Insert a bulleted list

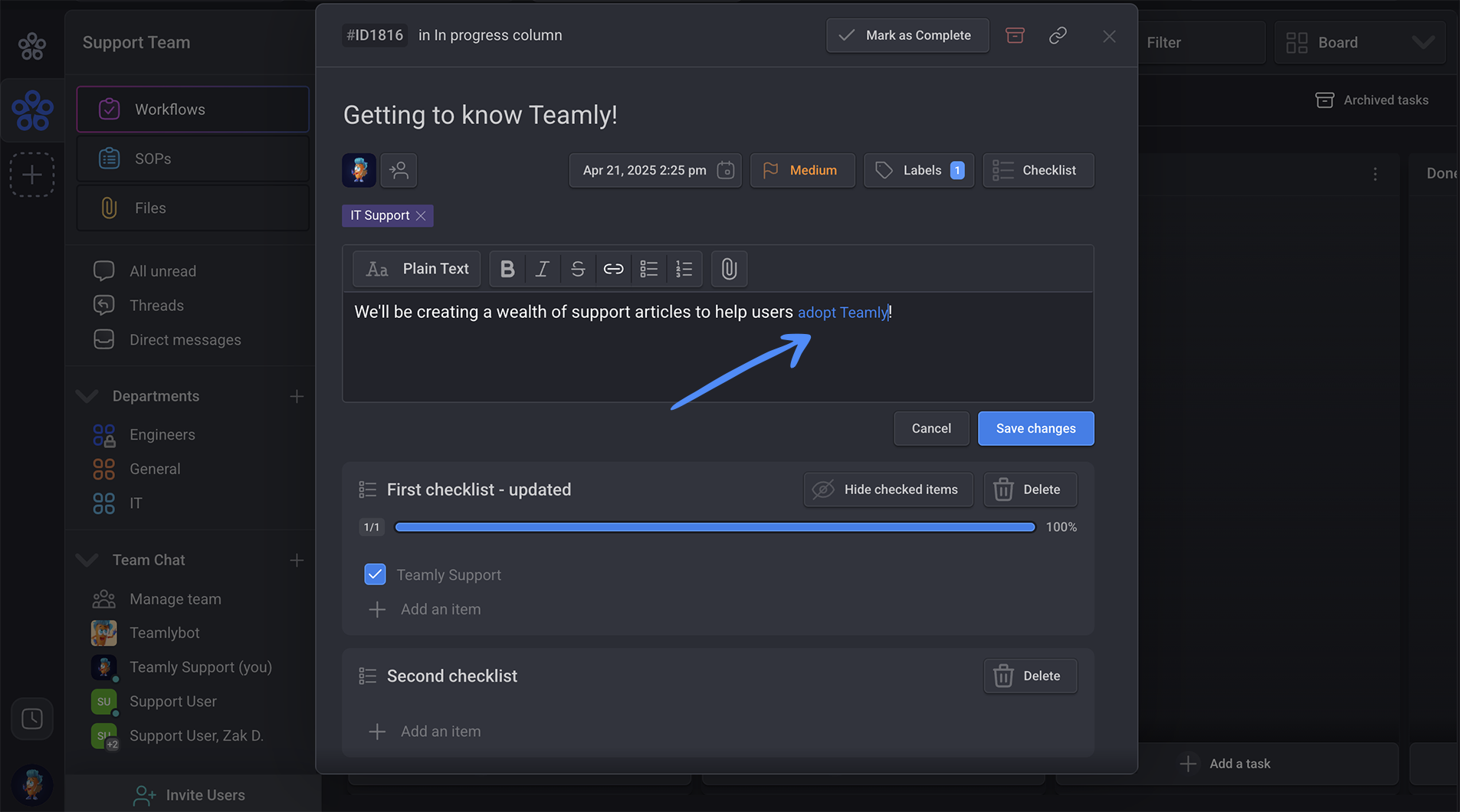(x=648, y=269)
